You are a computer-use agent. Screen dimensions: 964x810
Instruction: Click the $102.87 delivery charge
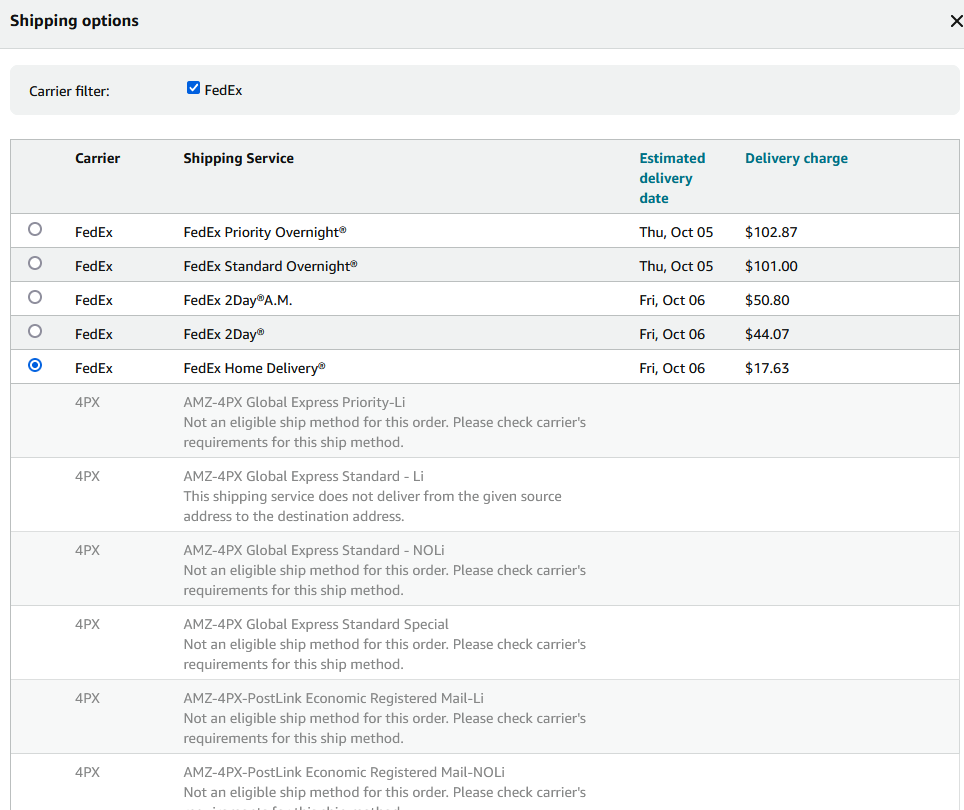(x=771, y=232)
